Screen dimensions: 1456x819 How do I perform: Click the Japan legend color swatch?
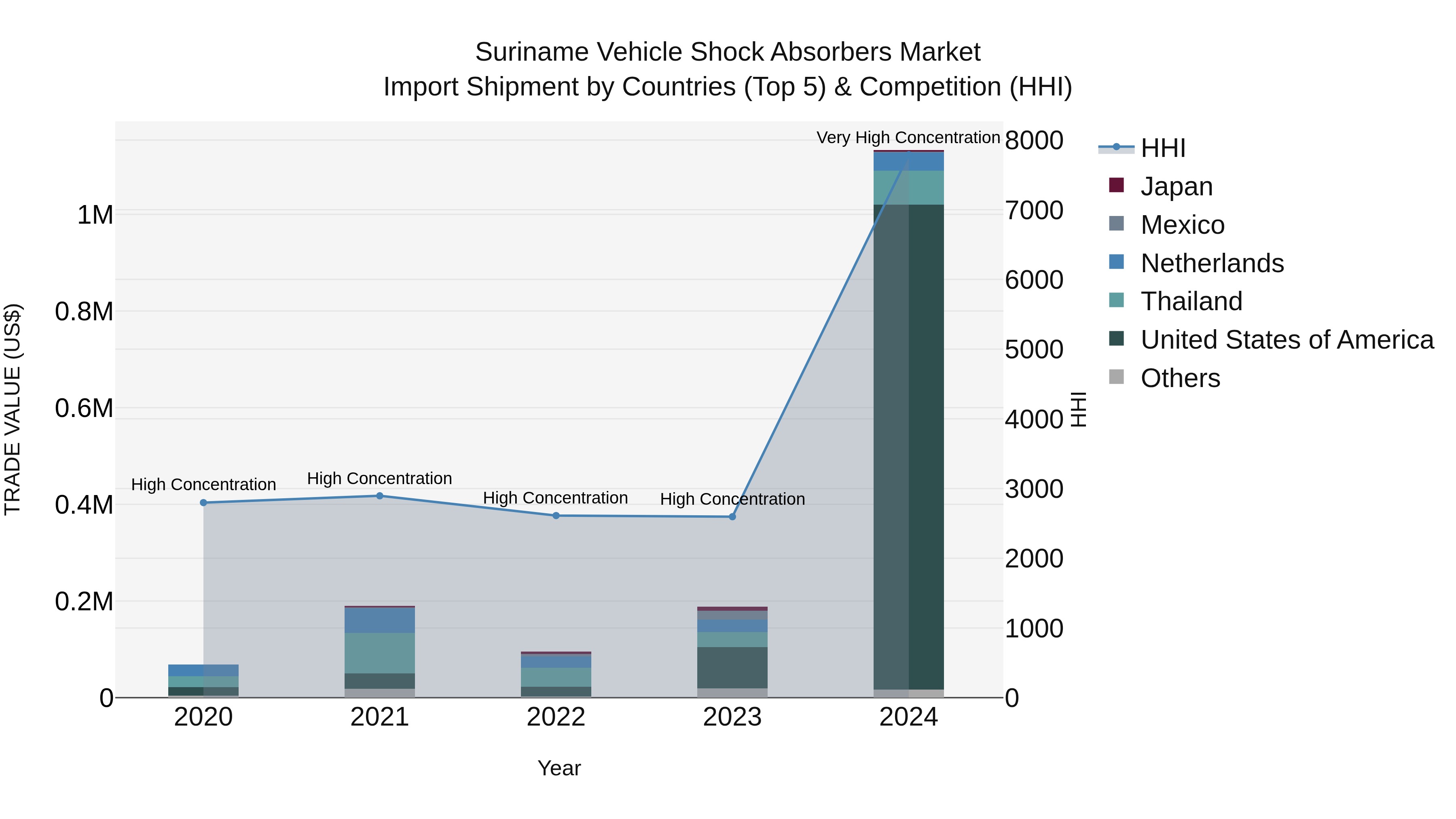(1116, 185)
